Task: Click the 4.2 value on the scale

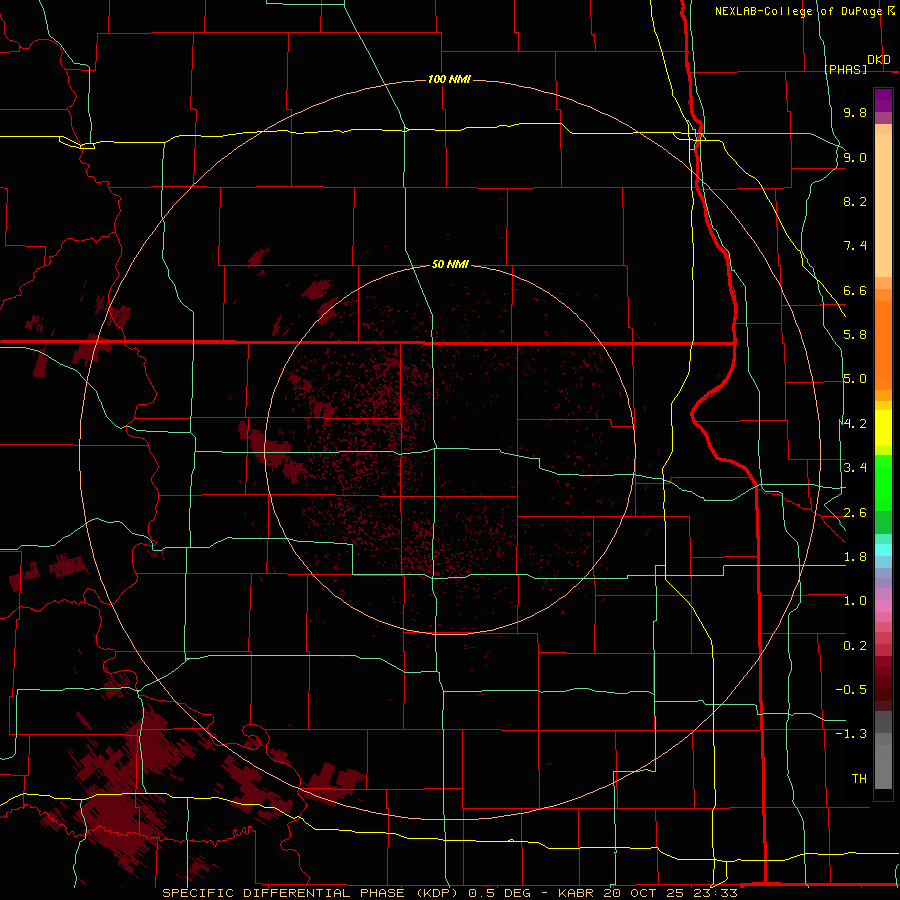Action: (855, 424)
